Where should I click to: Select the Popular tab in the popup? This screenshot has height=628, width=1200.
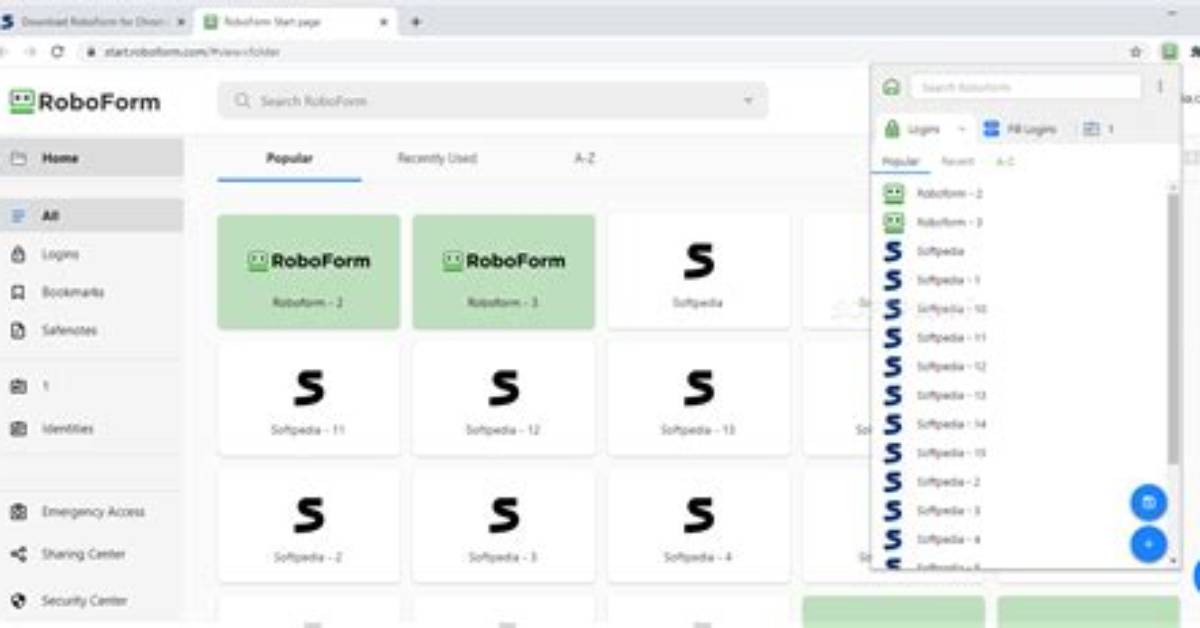pos(900,161)
